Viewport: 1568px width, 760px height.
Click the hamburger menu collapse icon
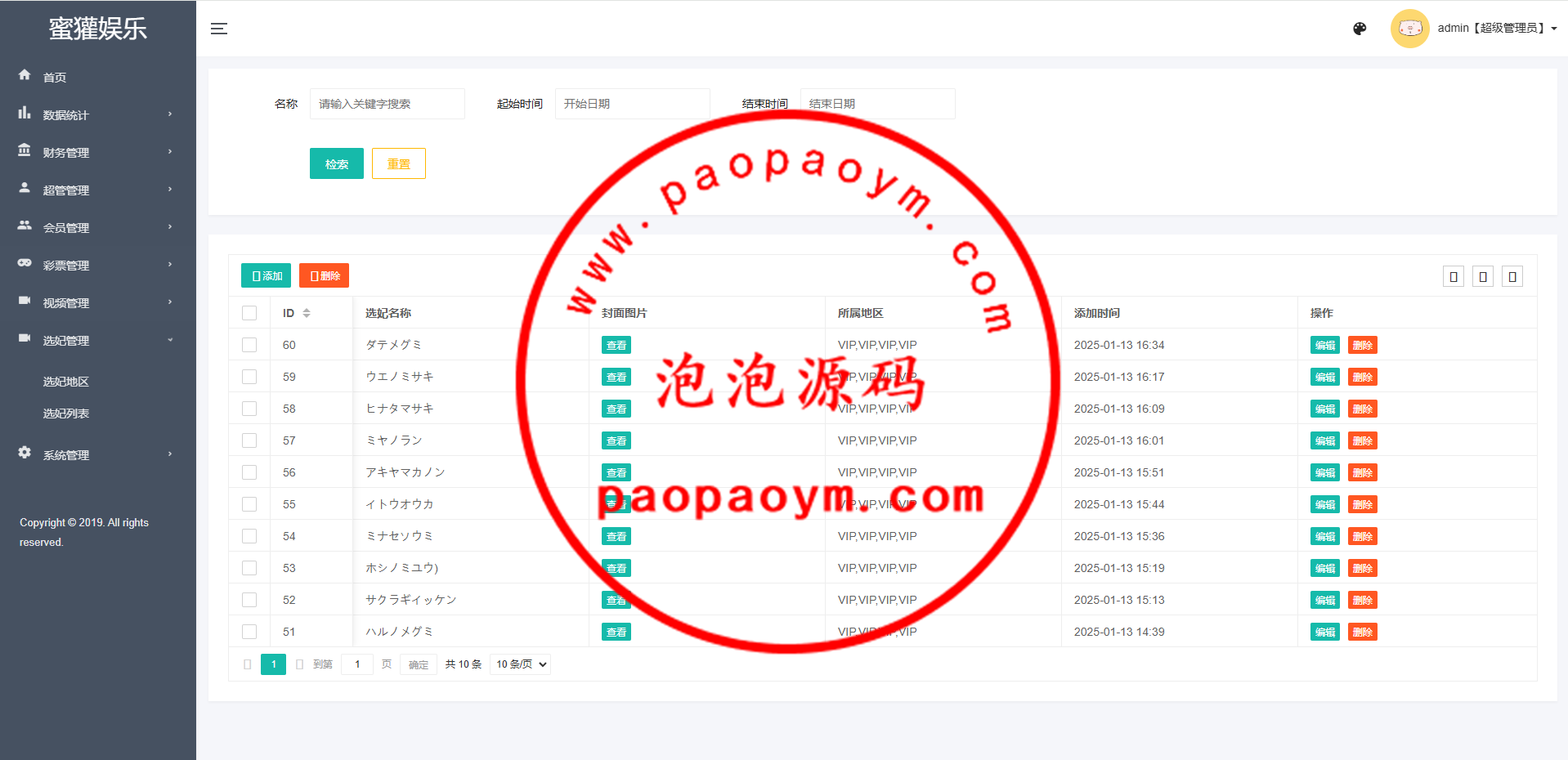coord(218,29)
